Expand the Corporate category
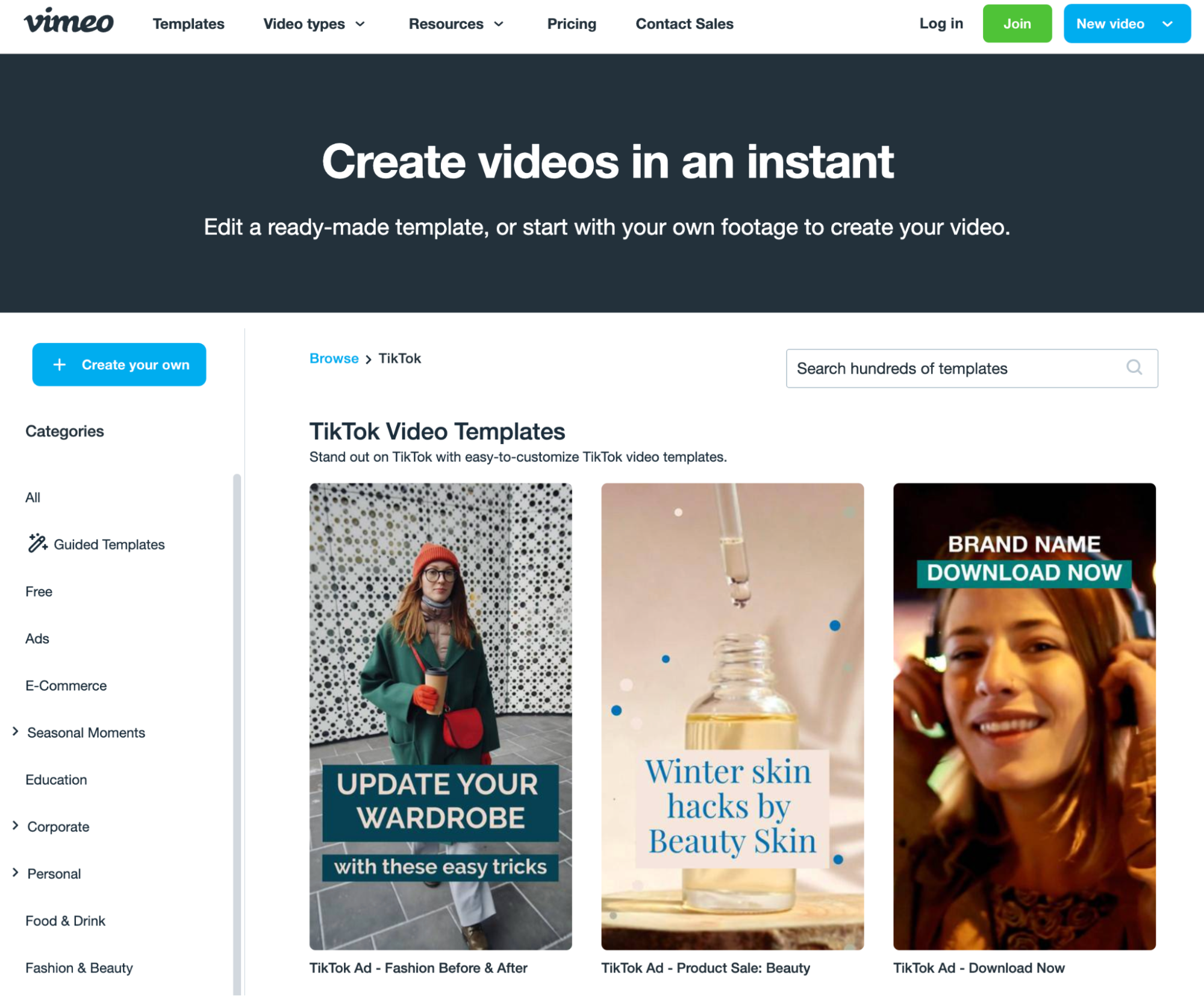This screenshot has width=1204, height=996. pyautogui.click(x=16, y=825)
